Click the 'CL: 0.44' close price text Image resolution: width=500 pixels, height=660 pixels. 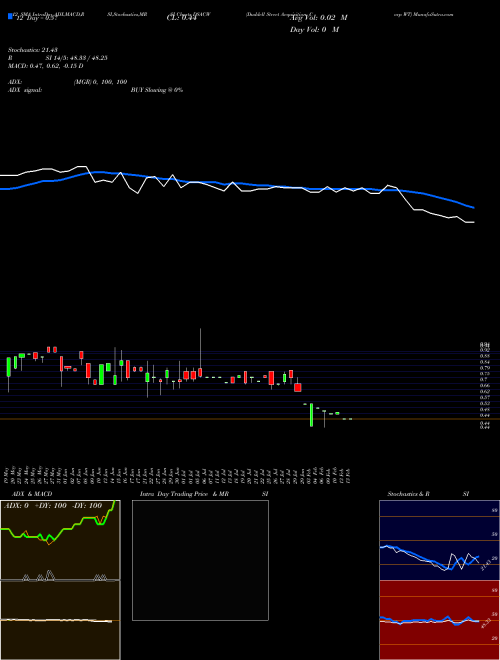(181, 18)
